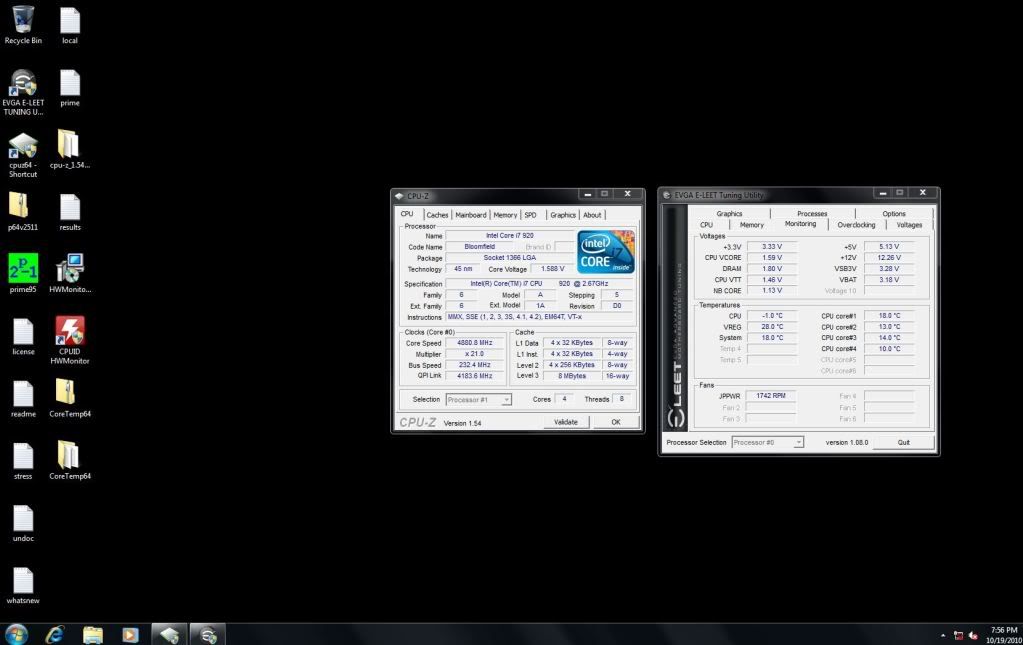Switch to the SPD tab in CPU-Z

click(530, 215)
